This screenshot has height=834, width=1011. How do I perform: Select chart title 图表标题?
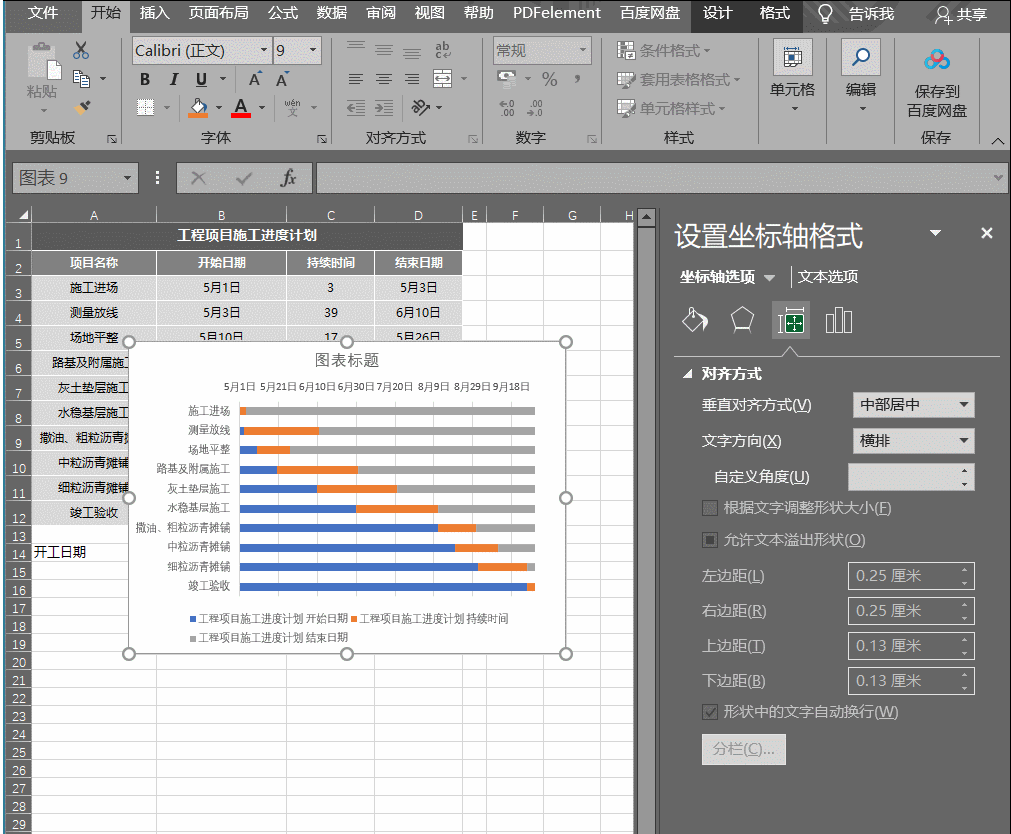pos(347,360)
